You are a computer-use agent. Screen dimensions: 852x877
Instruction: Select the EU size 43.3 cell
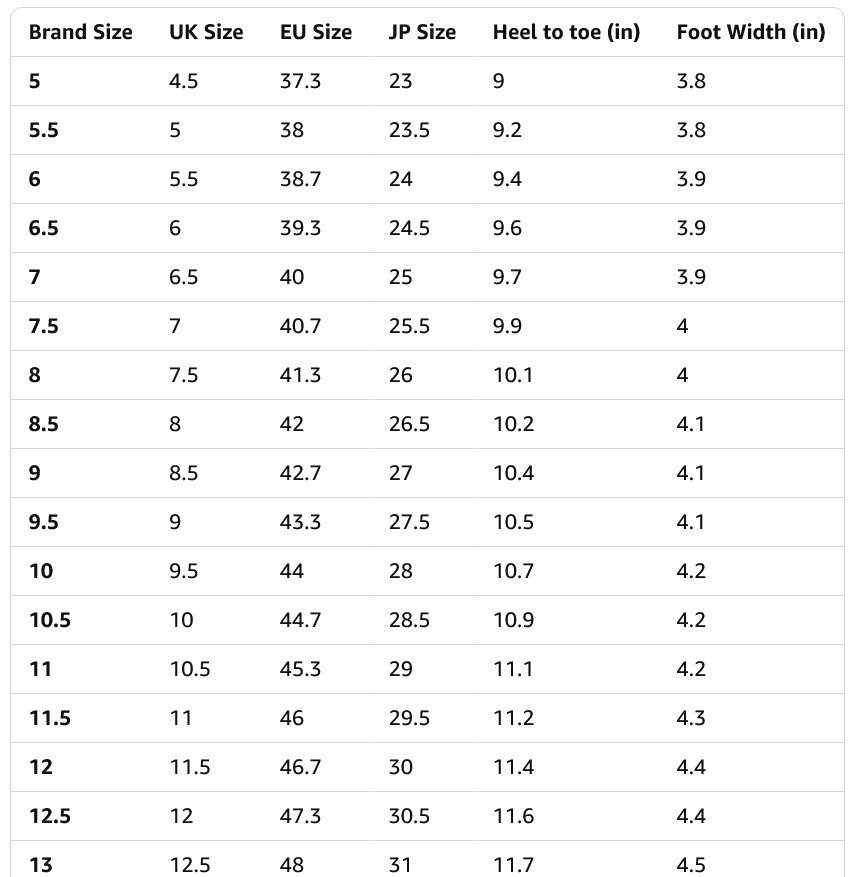(300, 522)
